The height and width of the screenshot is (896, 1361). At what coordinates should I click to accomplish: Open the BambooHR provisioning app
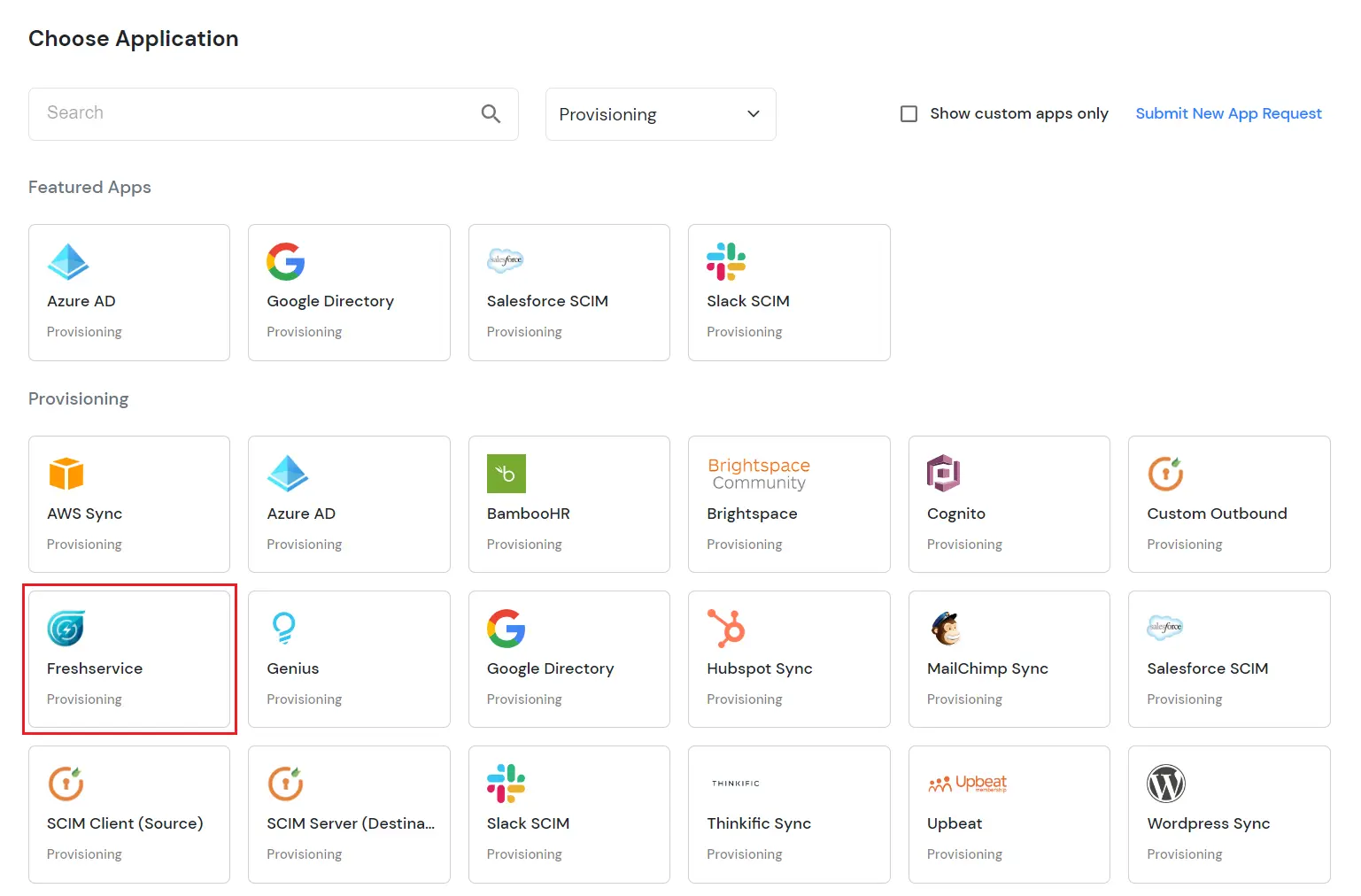tap(505, 475)
